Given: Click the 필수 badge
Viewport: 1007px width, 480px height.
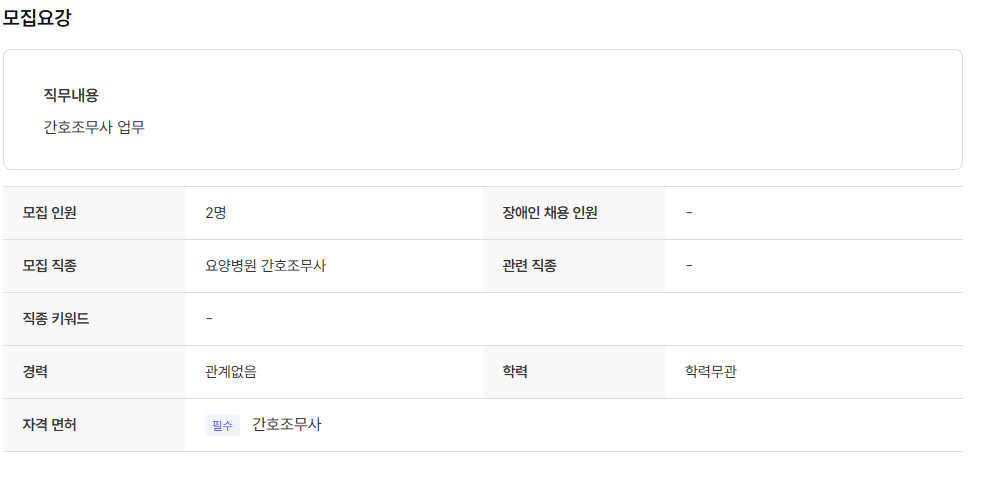Looking at the screenshot, I should [x=222, y=425].
